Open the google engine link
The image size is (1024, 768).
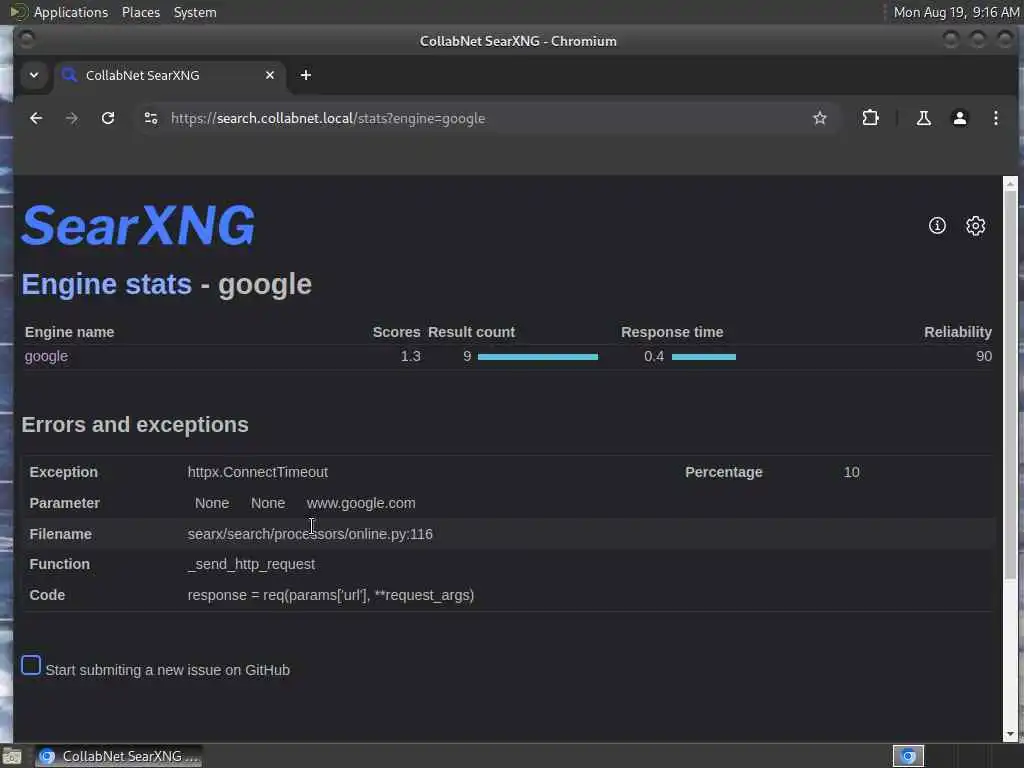pyautogui.click(x=46, y=356)
